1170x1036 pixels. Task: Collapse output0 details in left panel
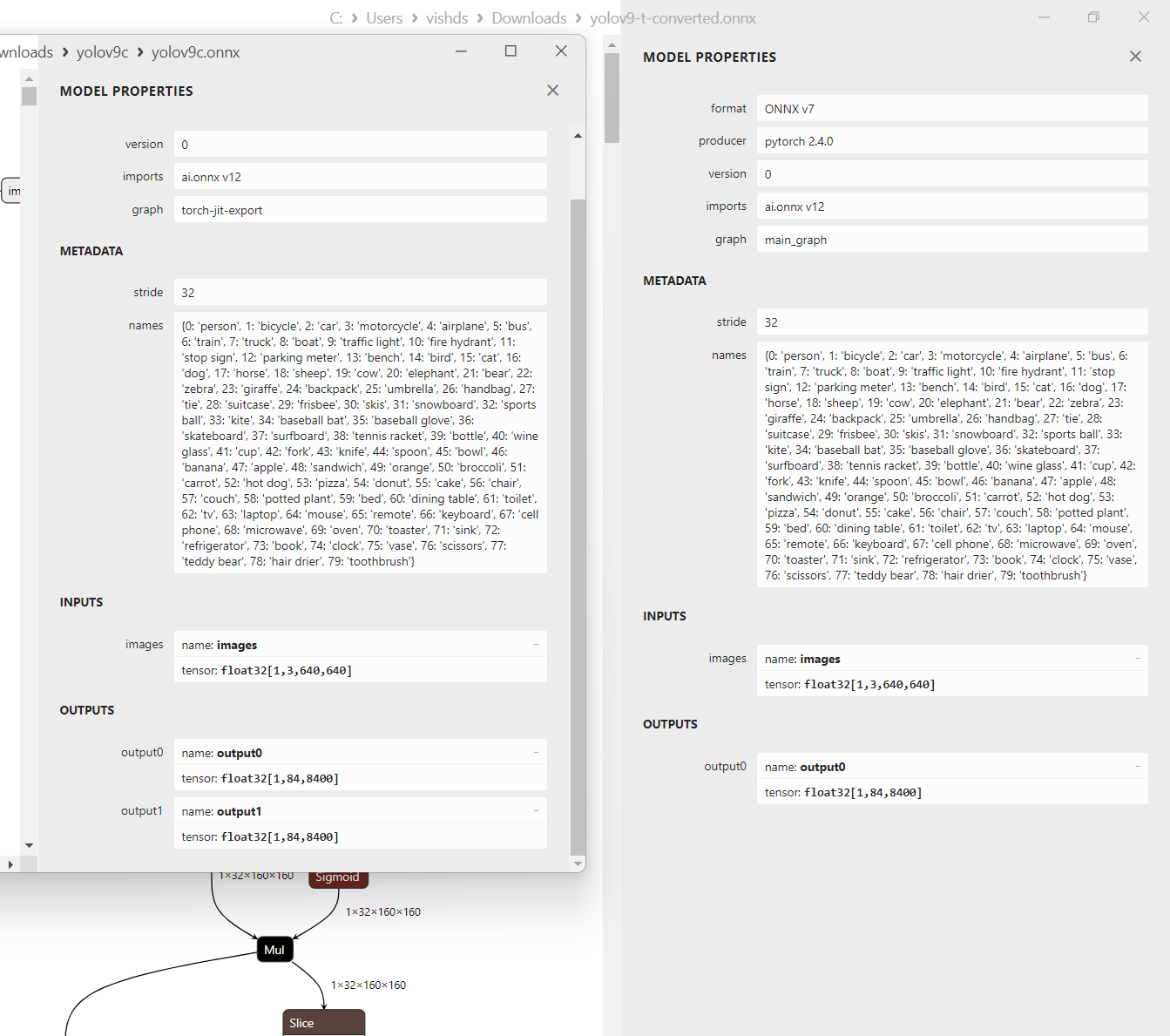(x=536, y=753)
